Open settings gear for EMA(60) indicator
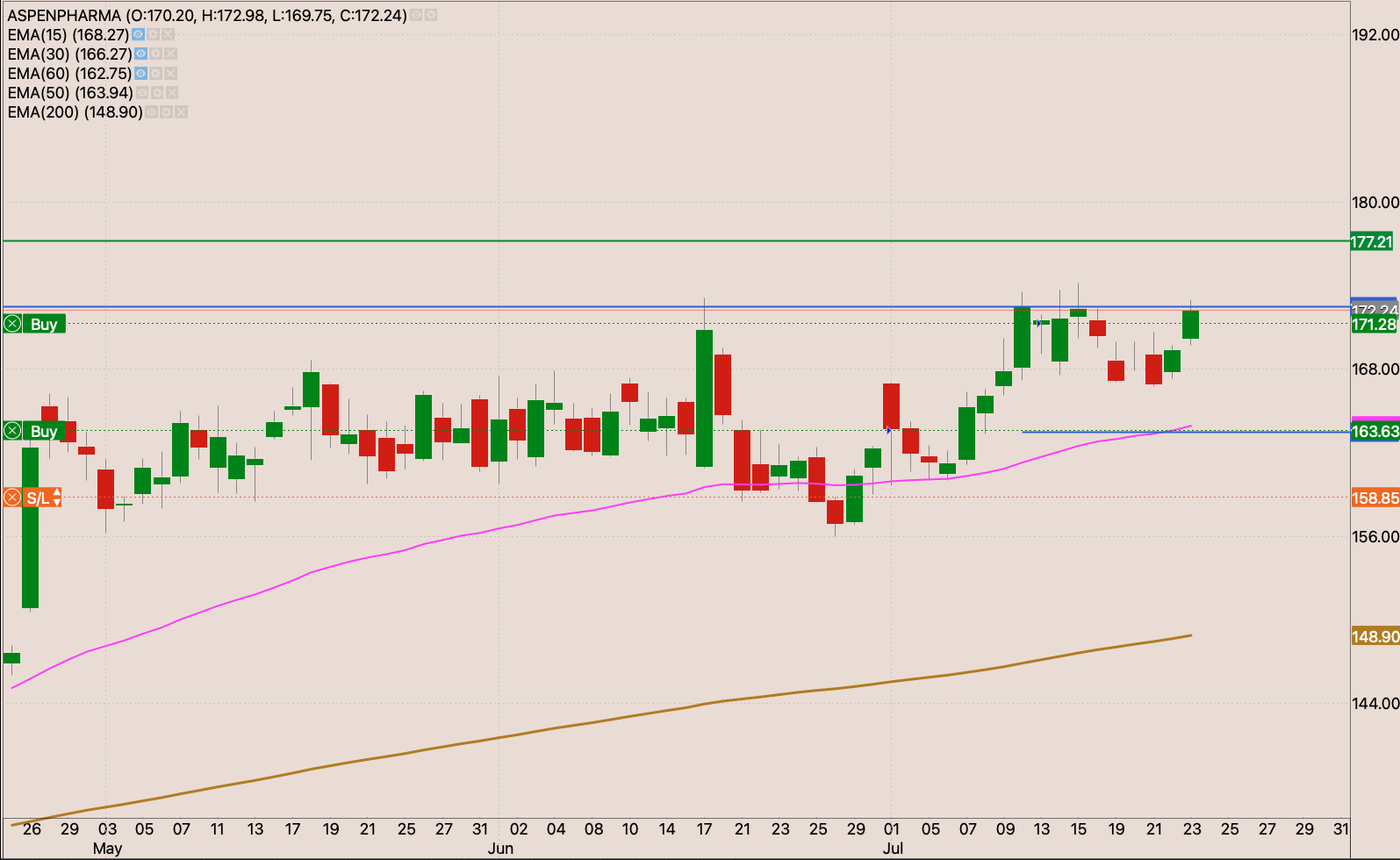 click(x=155, y=74)
